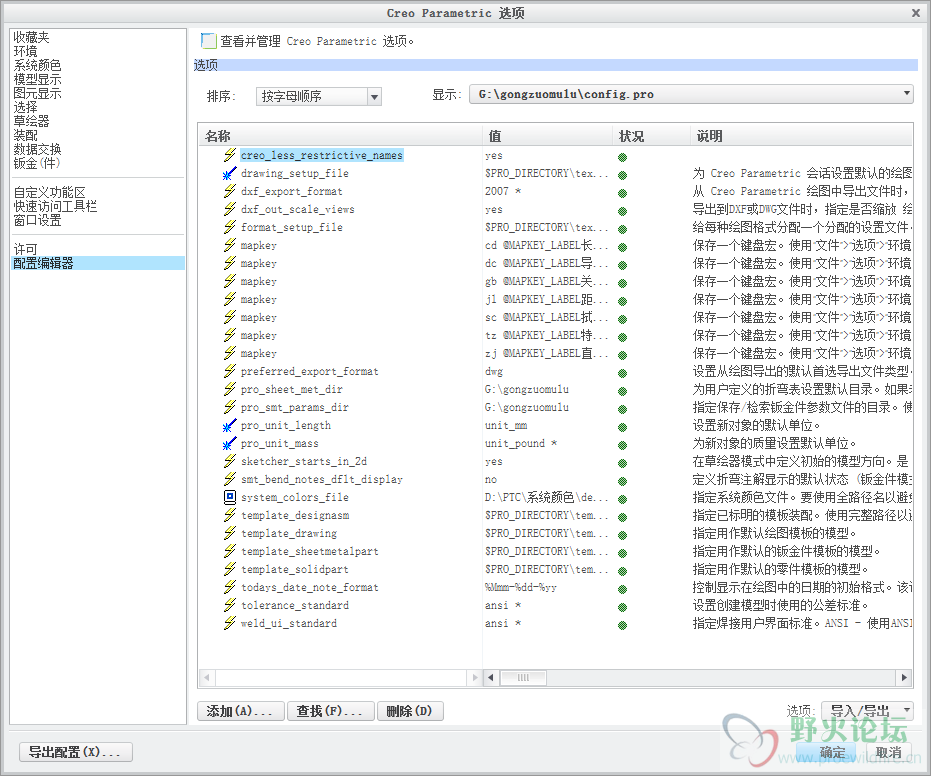Click the 导出配置(X)... button
Image resolution: width=931 pixels, height=776 pixels.
coord(75,752)
